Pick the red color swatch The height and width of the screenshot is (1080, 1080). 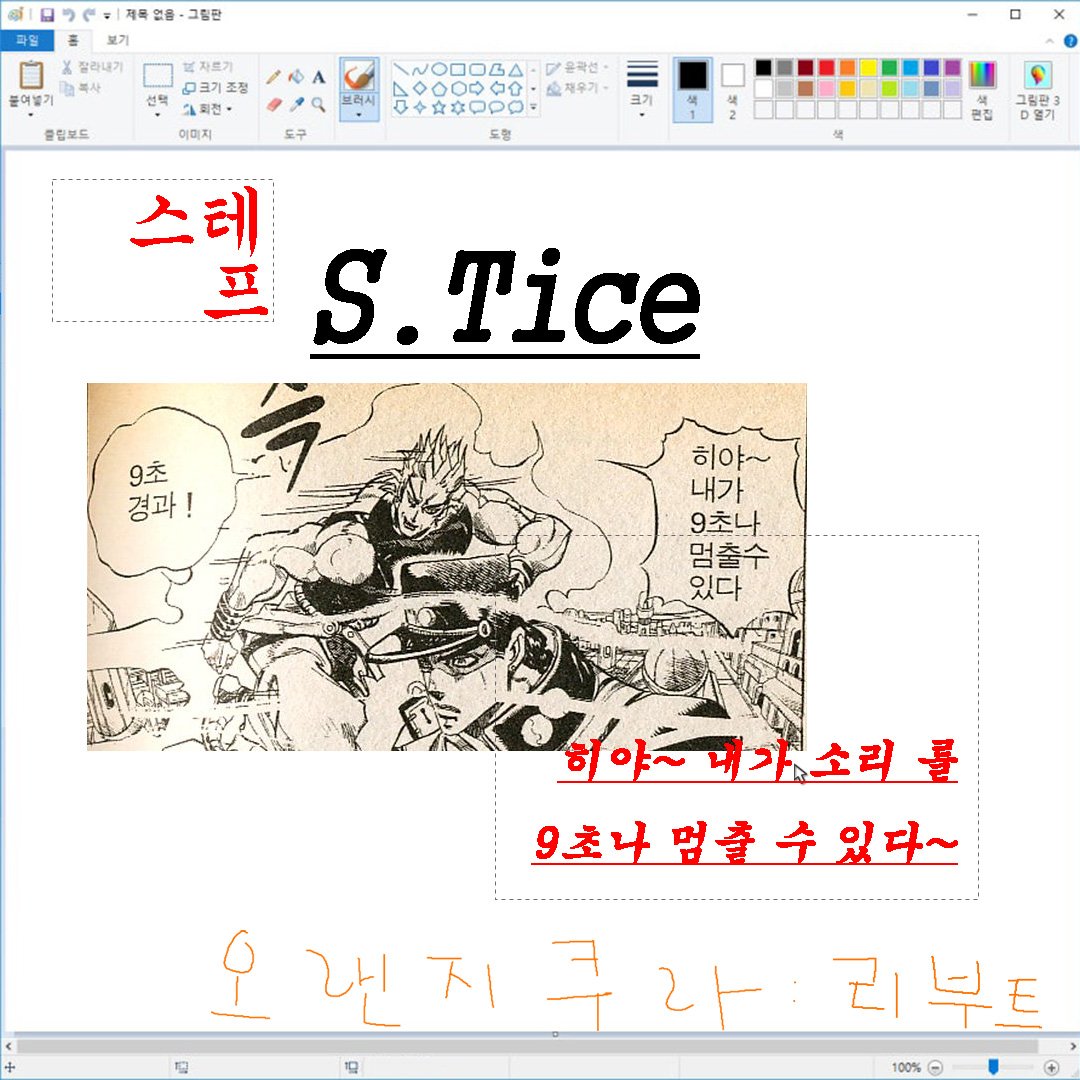click(x=827, y=68)
